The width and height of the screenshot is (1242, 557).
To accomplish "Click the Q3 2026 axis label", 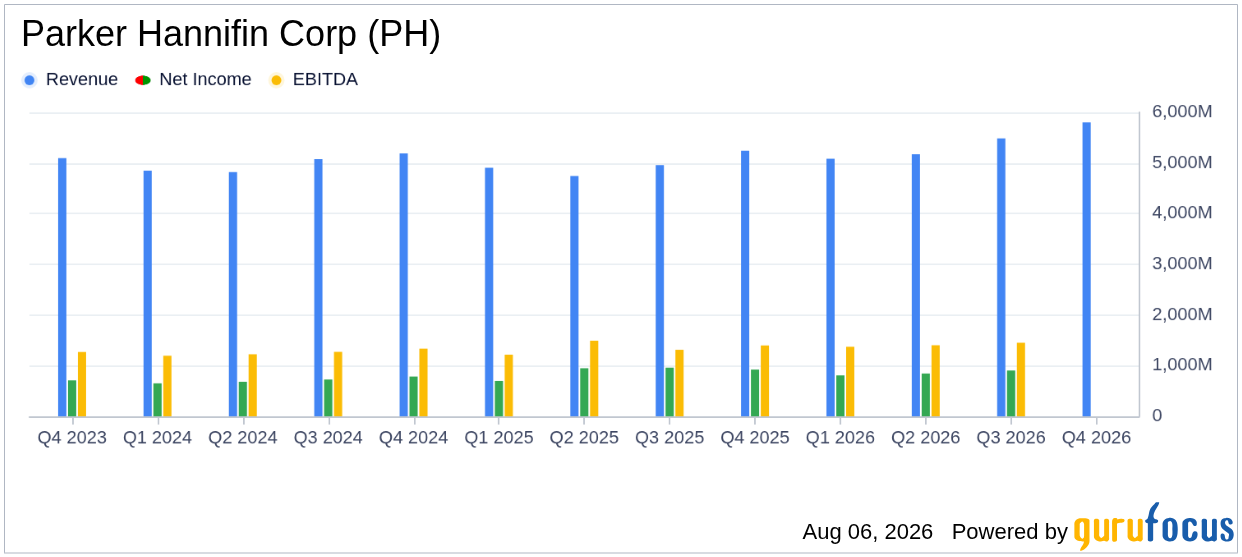I will (x=1011, y=438).
